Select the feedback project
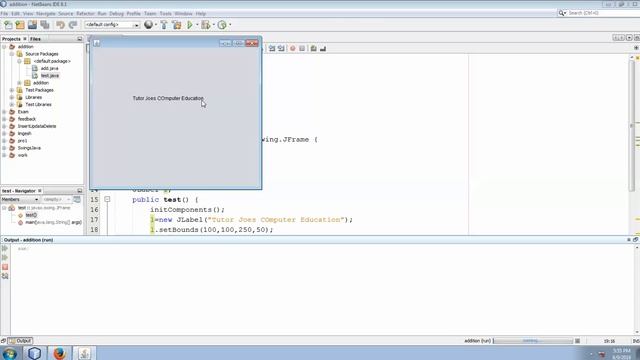 tap(27, 119)
